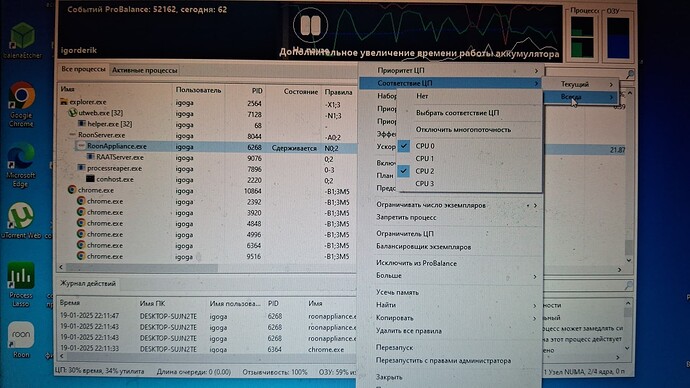690x388 pixels.
Task: Click the pause icon in the graph
Action: point(310,26)
